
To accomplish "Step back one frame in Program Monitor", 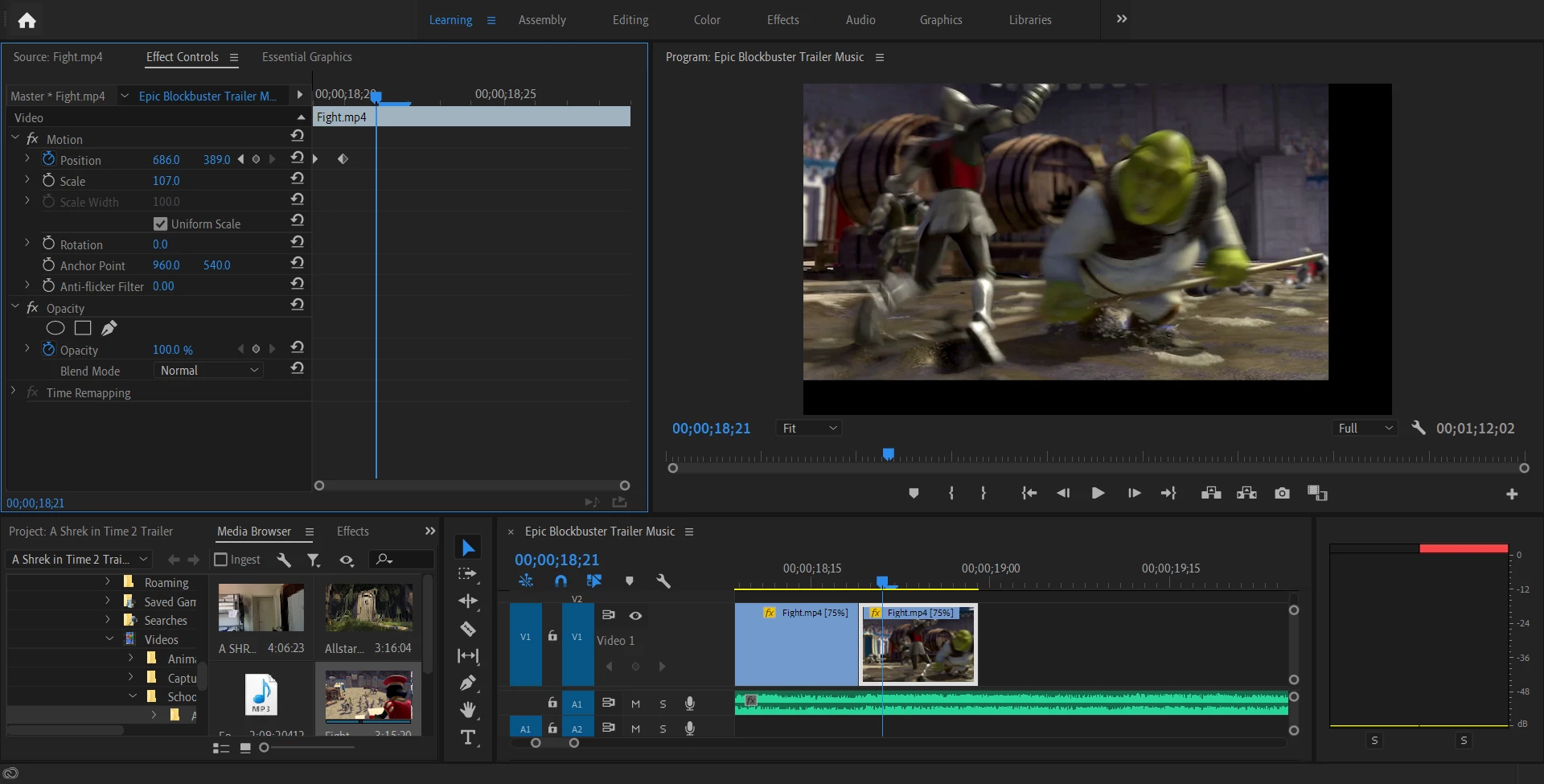I will tap(1063, 493).
